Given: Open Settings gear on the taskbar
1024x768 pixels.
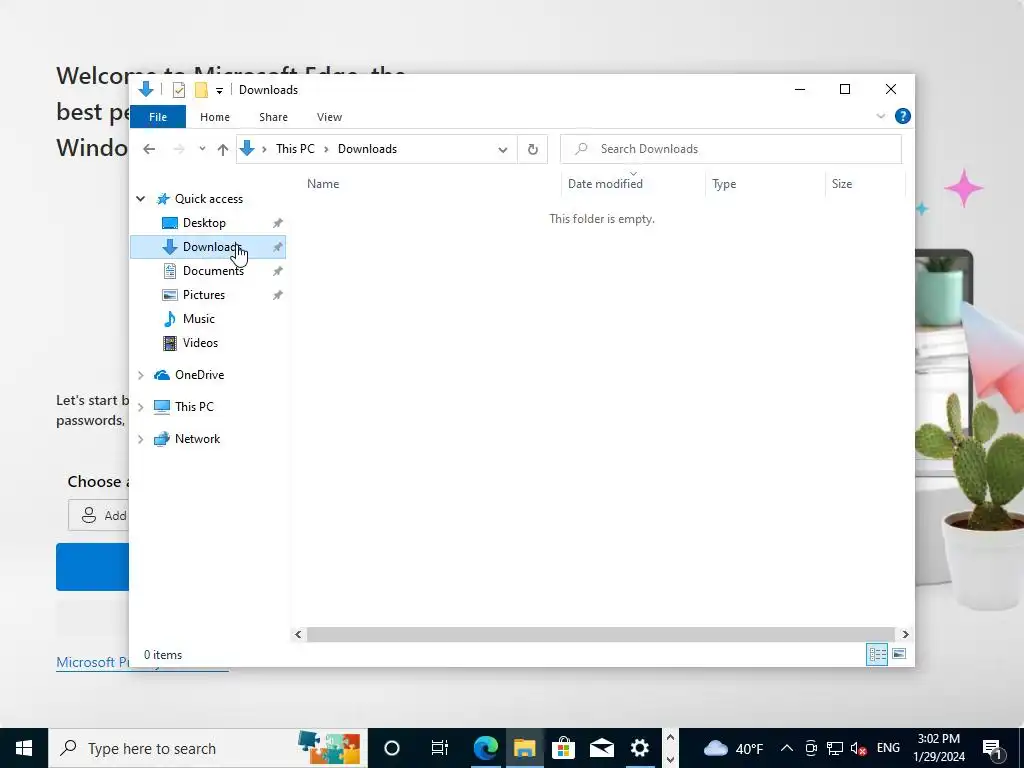Looking at the screenshot, I should click(x=640, y=748).
